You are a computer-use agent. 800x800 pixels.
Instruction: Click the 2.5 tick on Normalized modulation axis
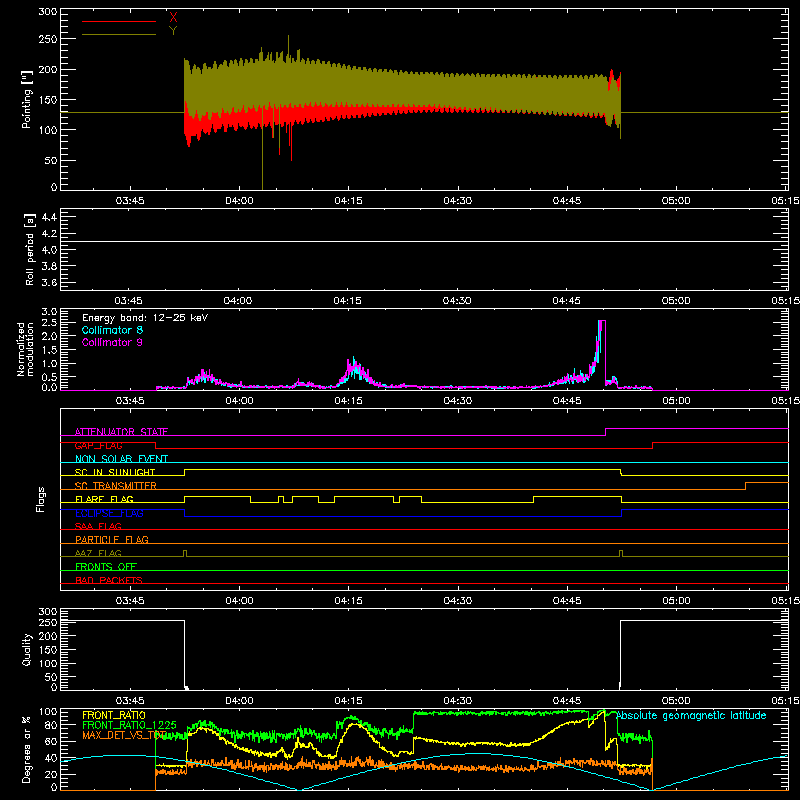pos(49,322)
